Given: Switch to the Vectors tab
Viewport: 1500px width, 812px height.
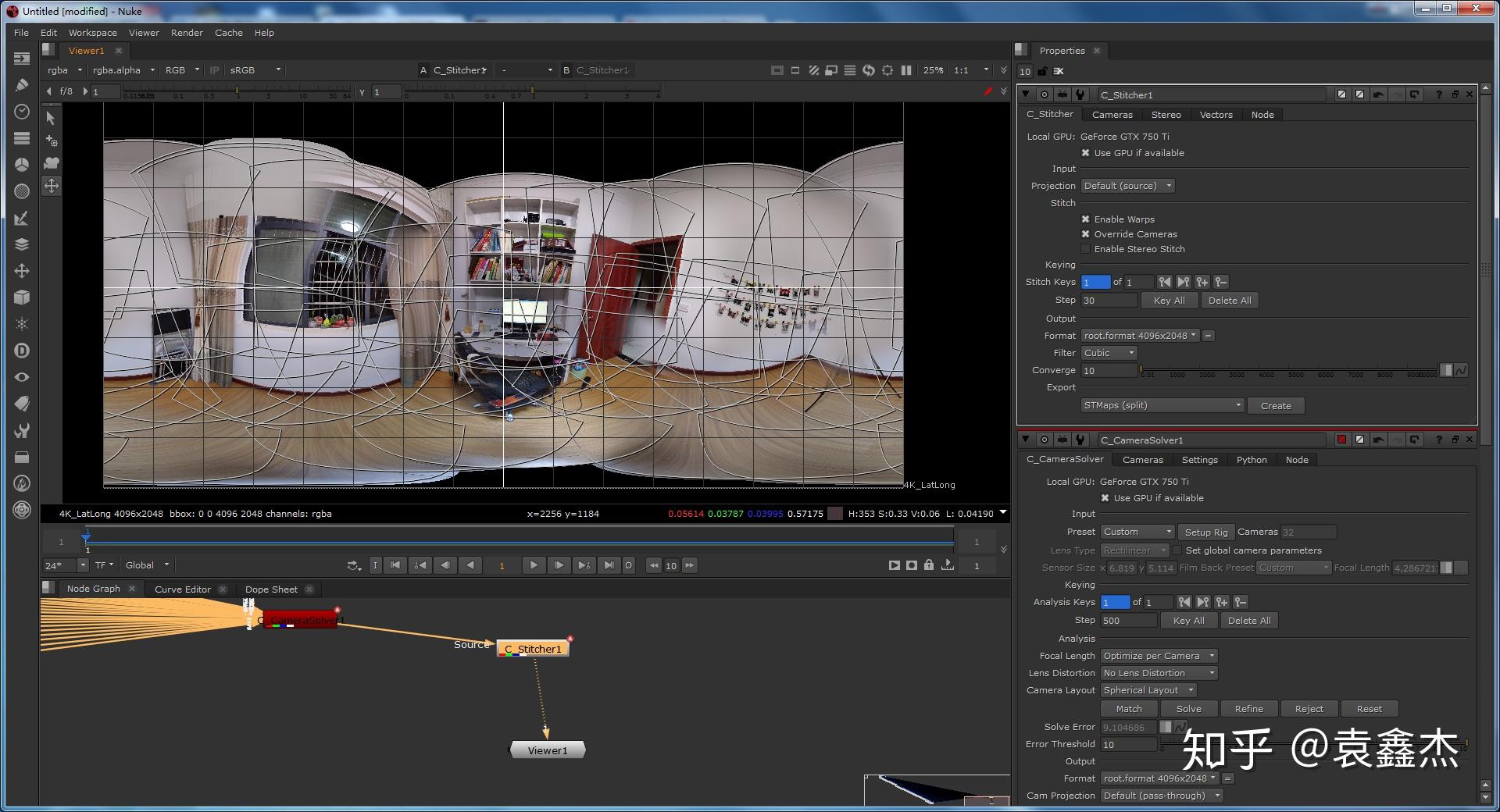Looking at the screenshot, I should point(1216,115).
